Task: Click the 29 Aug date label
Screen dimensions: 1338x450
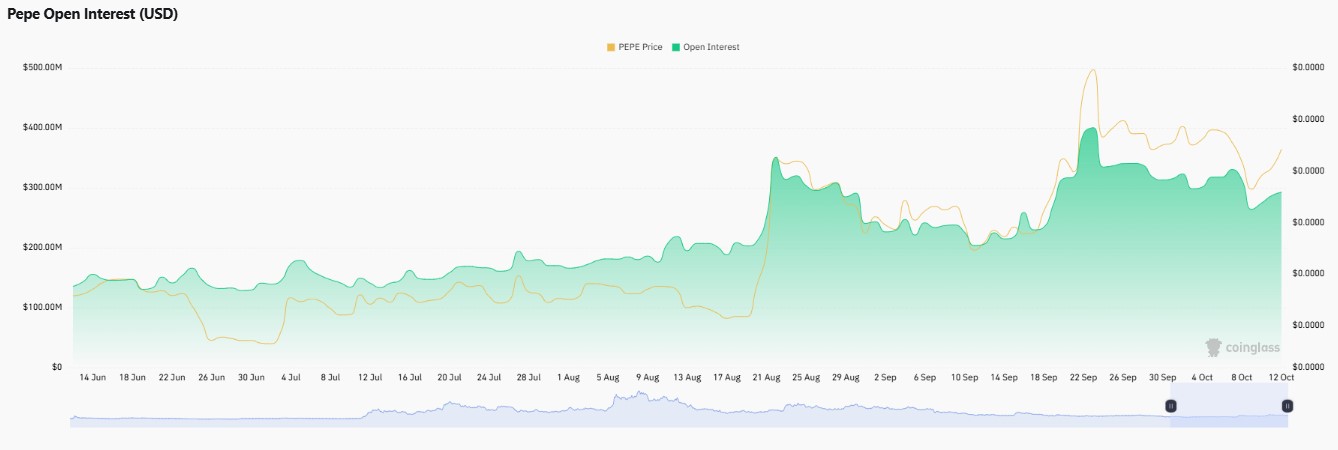Action: [x=846, y=377]
